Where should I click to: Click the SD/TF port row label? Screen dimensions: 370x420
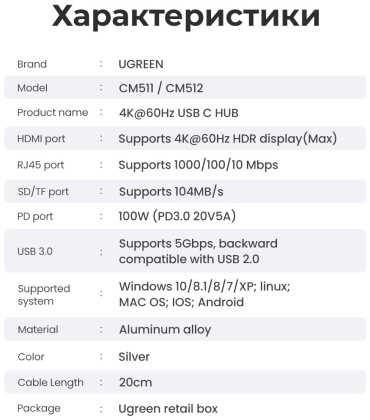pos(43,192)
